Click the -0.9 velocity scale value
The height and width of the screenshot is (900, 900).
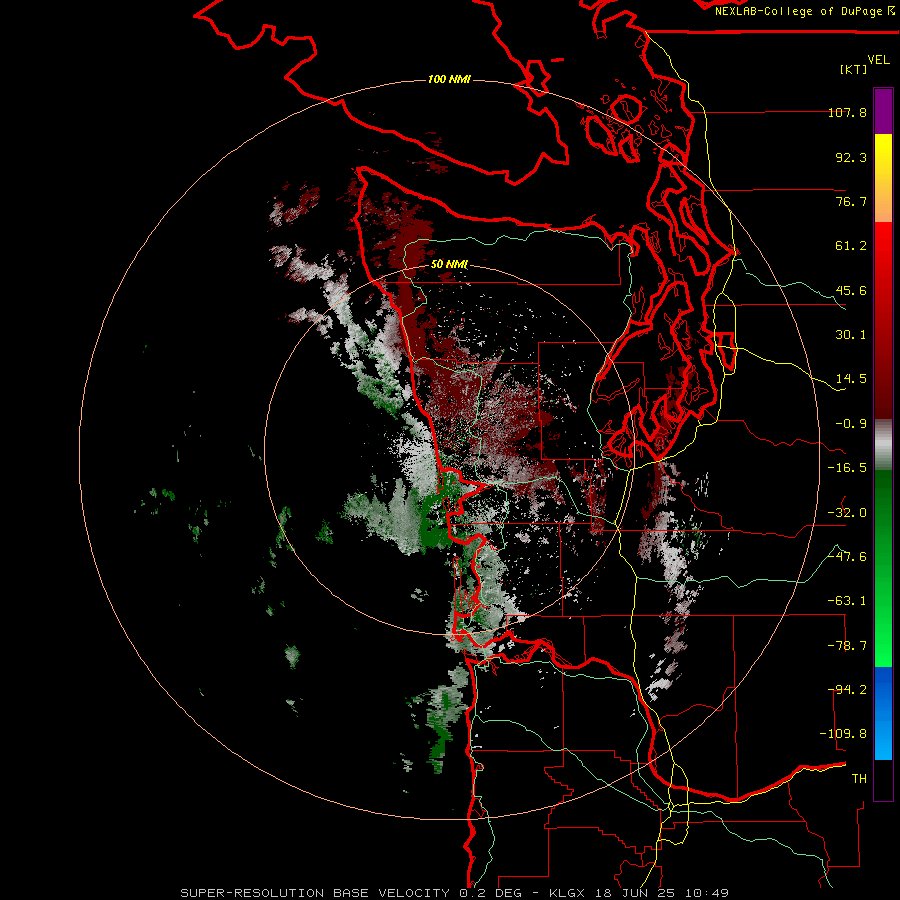coord(851,424)
